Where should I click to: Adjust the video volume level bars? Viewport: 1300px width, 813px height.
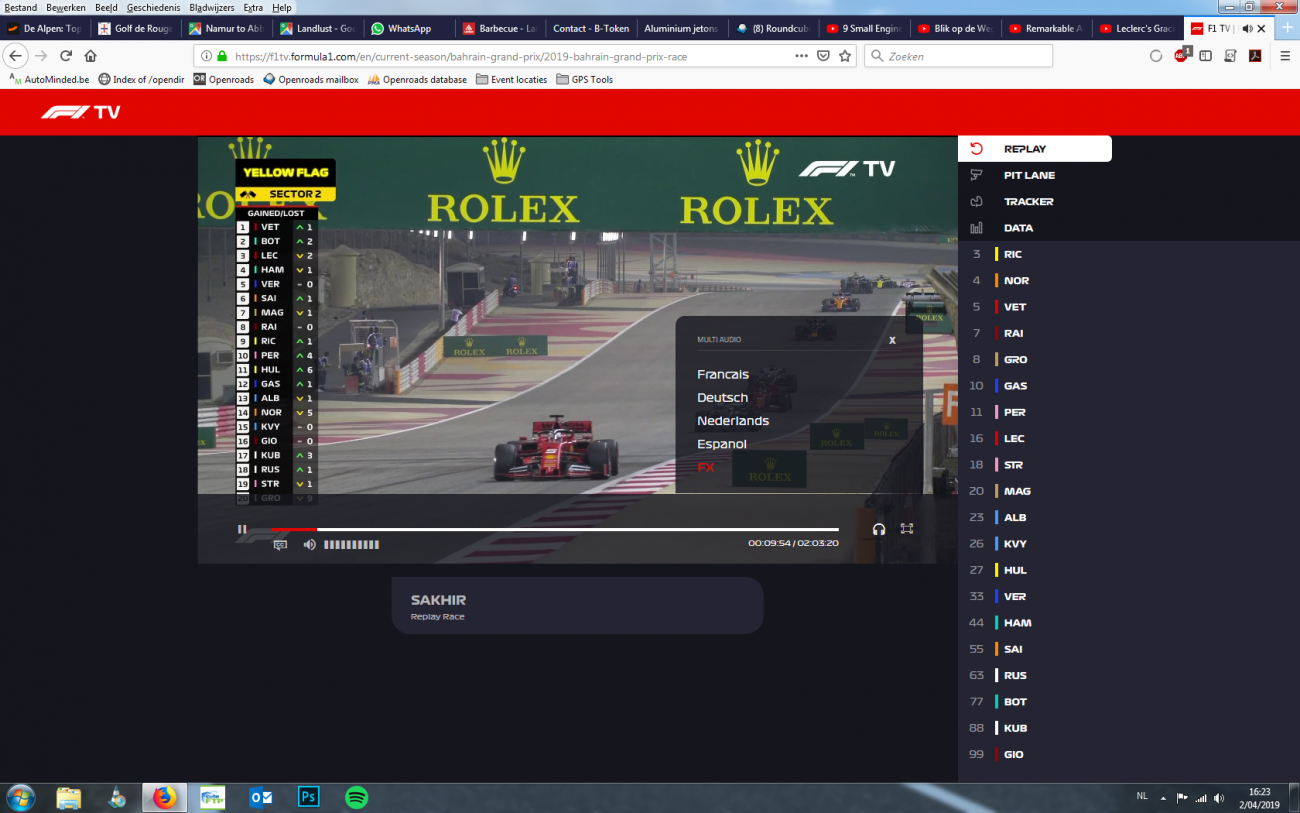point(351,545)
